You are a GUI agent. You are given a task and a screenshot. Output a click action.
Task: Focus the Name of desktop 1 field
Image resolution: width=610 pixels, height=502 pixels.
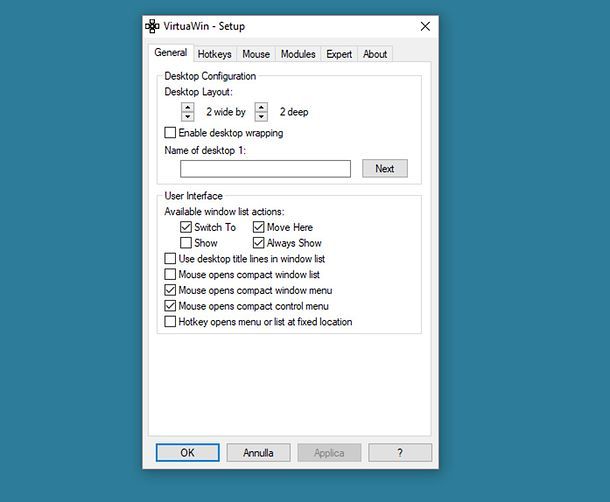pyautogui.click(x=265, y=169)
